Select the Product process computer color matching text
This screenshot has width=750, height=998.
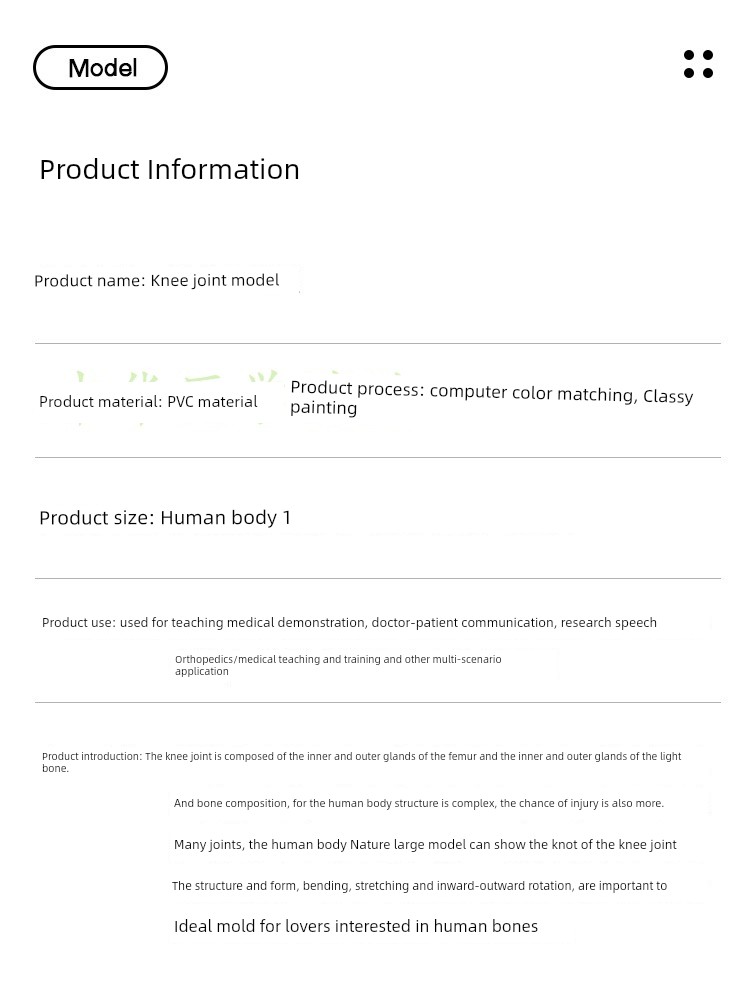[x=492, y=397]
